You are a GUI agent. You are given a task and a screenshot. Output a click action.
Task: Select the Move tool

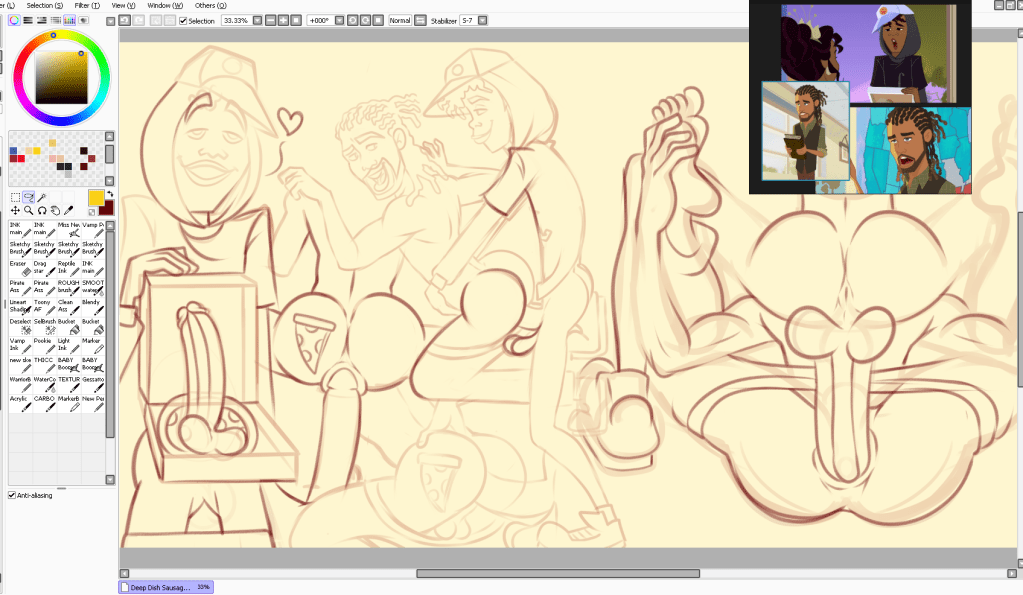coord(14,211)
